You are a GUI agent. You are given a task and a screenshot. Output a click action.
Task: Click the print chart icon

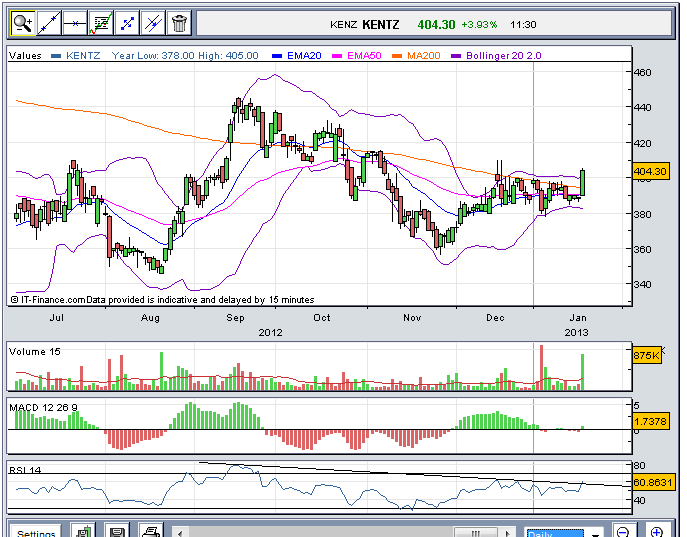click(150, 531)
